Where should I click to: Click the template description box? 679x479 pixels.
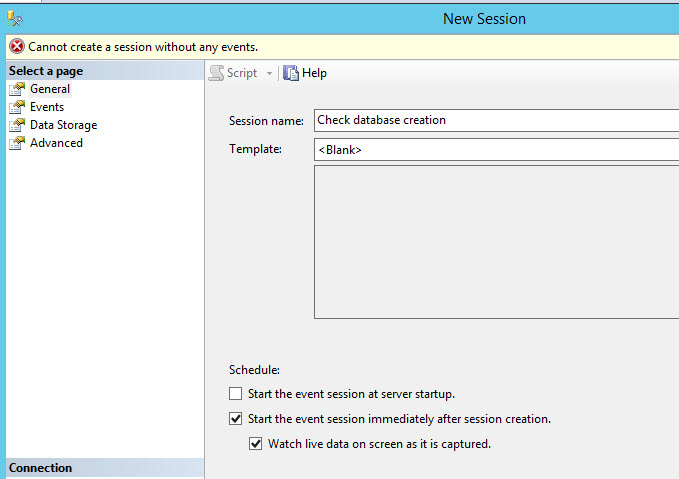[496, 241]
